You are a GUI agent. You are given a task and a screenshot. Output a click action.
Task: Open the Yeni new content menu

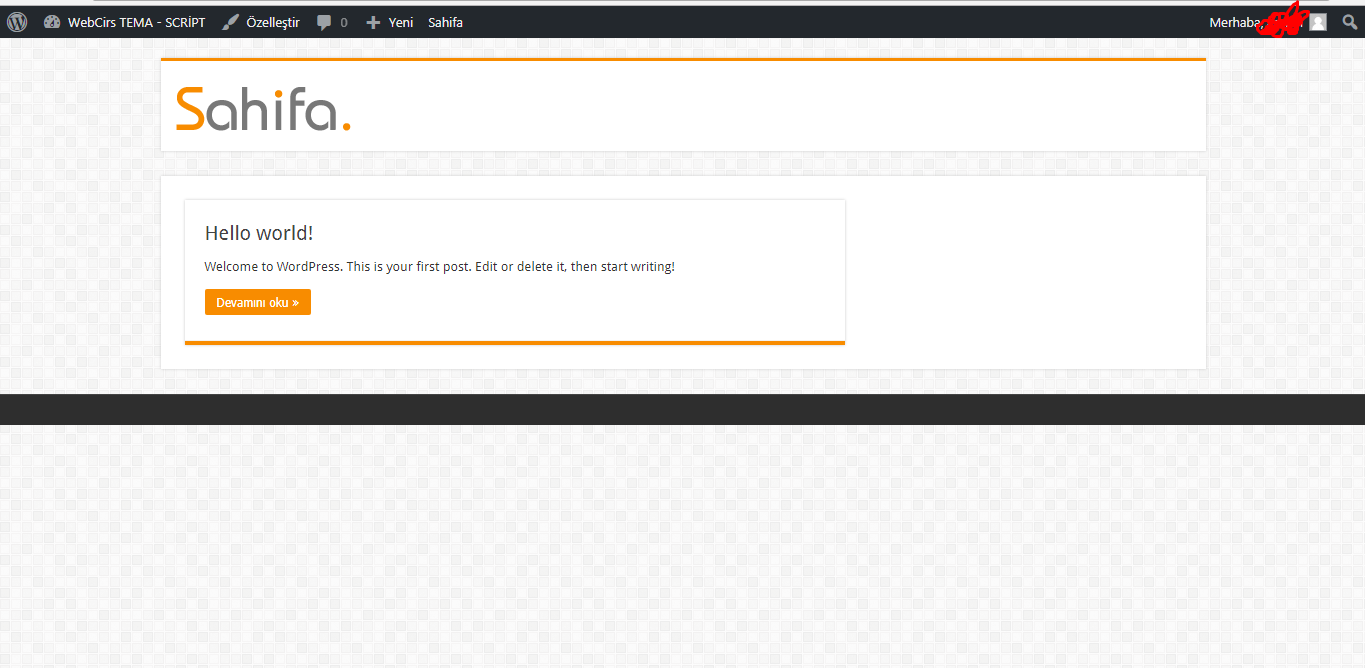[x=390, y=22]
